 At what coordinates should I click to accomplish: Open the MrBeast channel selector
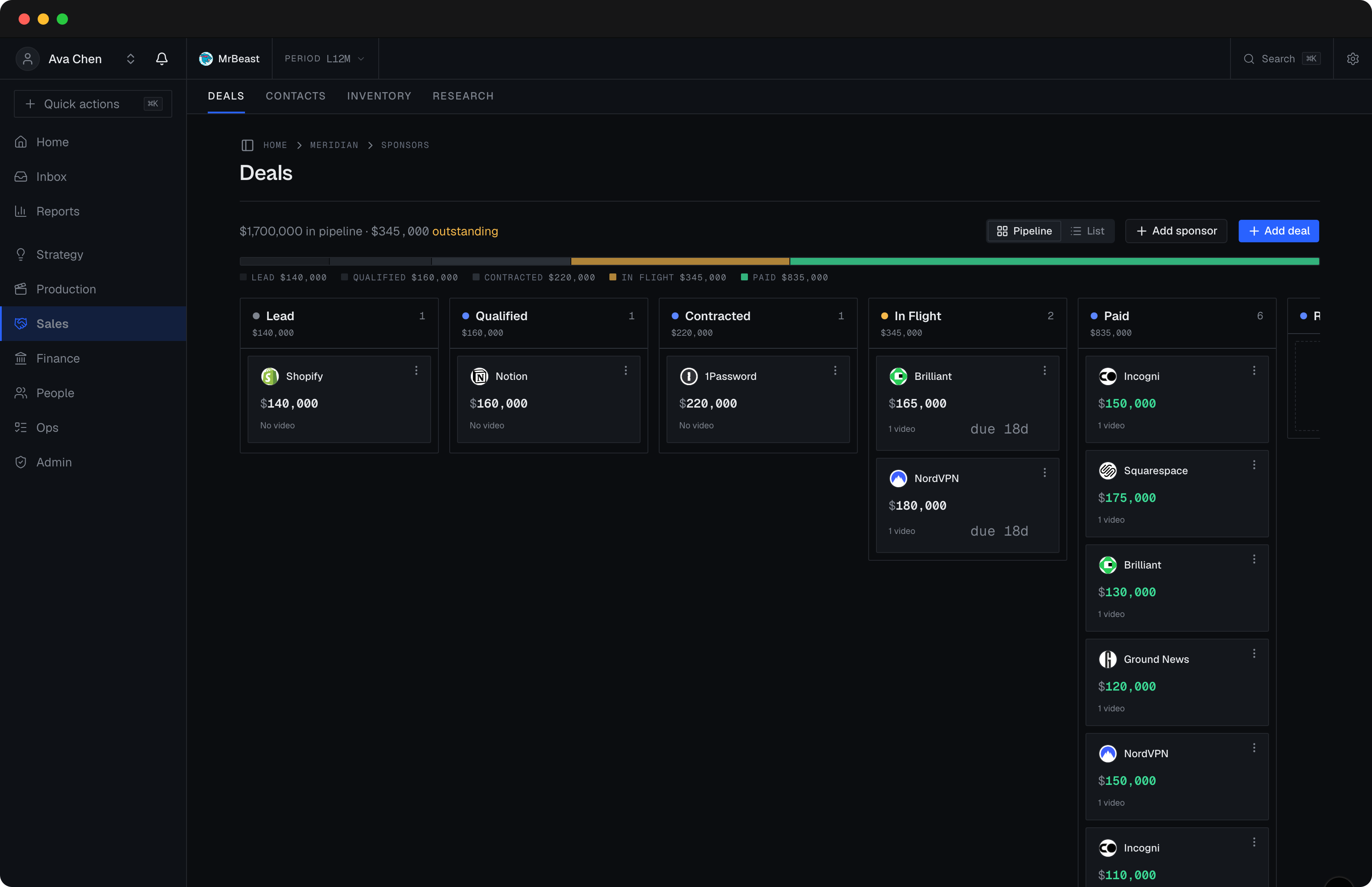click(229, 59)
